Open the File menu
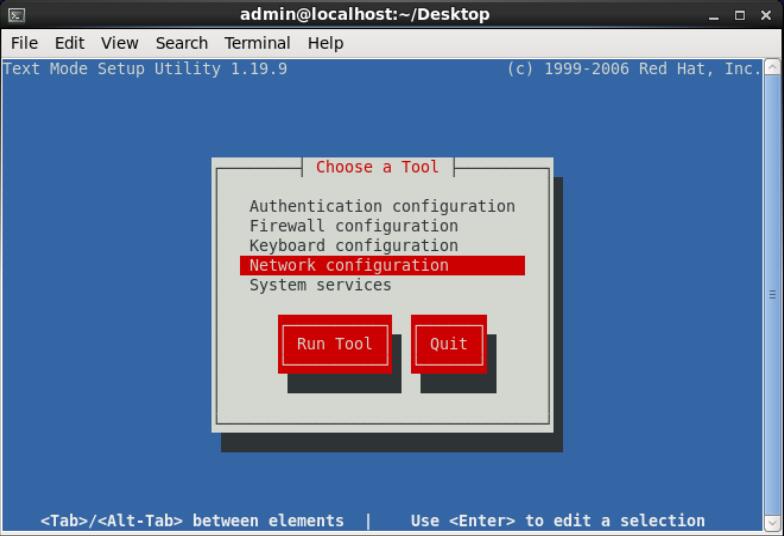Image resolution: width=784 pixels, height=536 pixels. point(24,43)
